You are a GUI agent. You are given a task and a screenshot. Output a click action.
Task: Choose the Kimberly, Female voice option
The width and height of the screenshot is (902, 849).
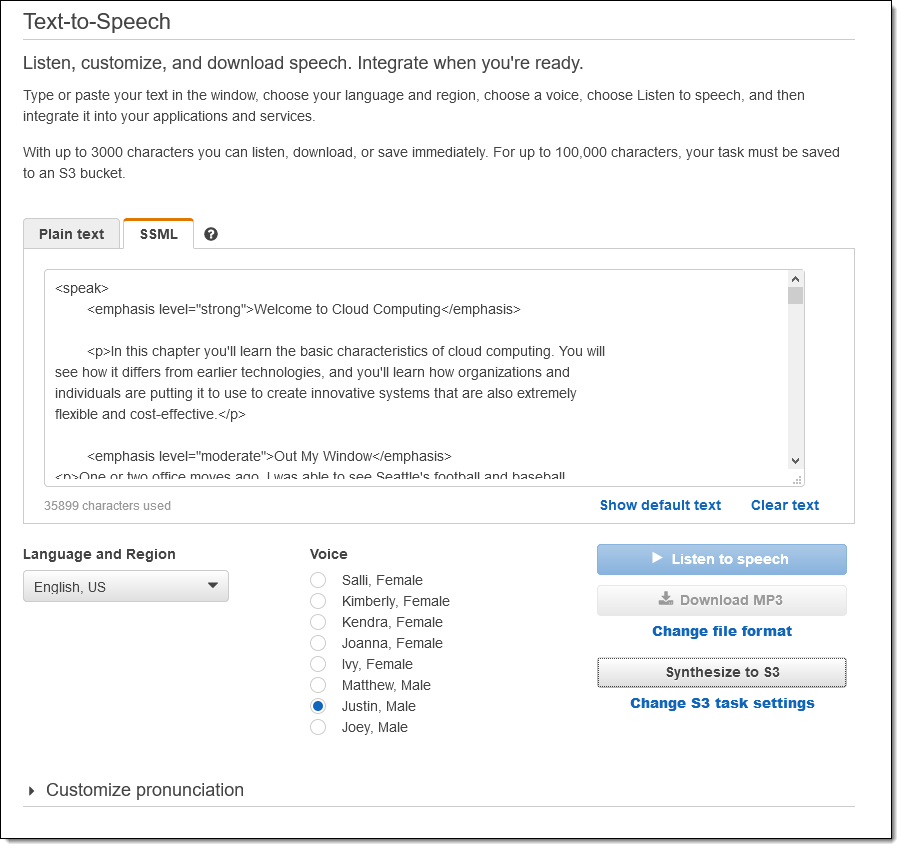tap(318, 601)
